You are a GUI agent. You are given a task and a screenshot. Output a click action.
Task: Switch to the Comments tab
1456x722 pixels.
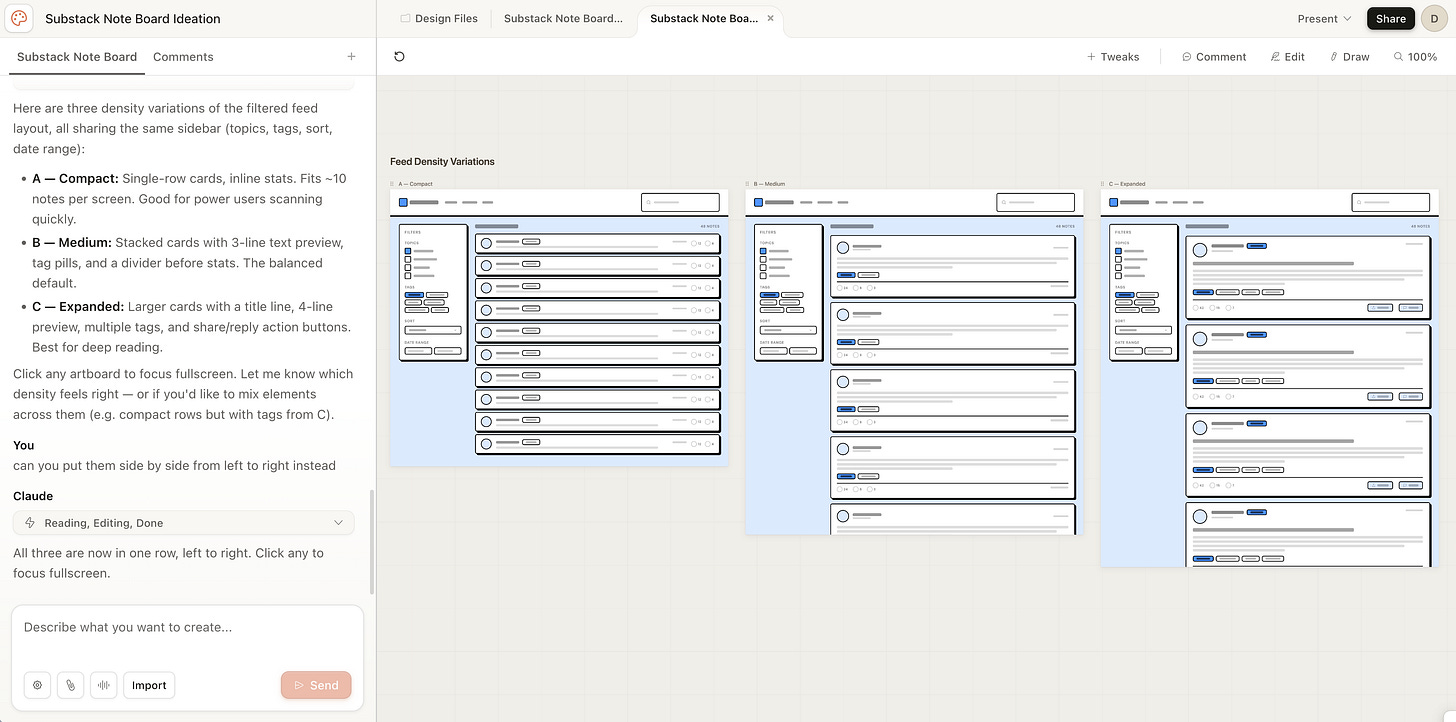183,57
